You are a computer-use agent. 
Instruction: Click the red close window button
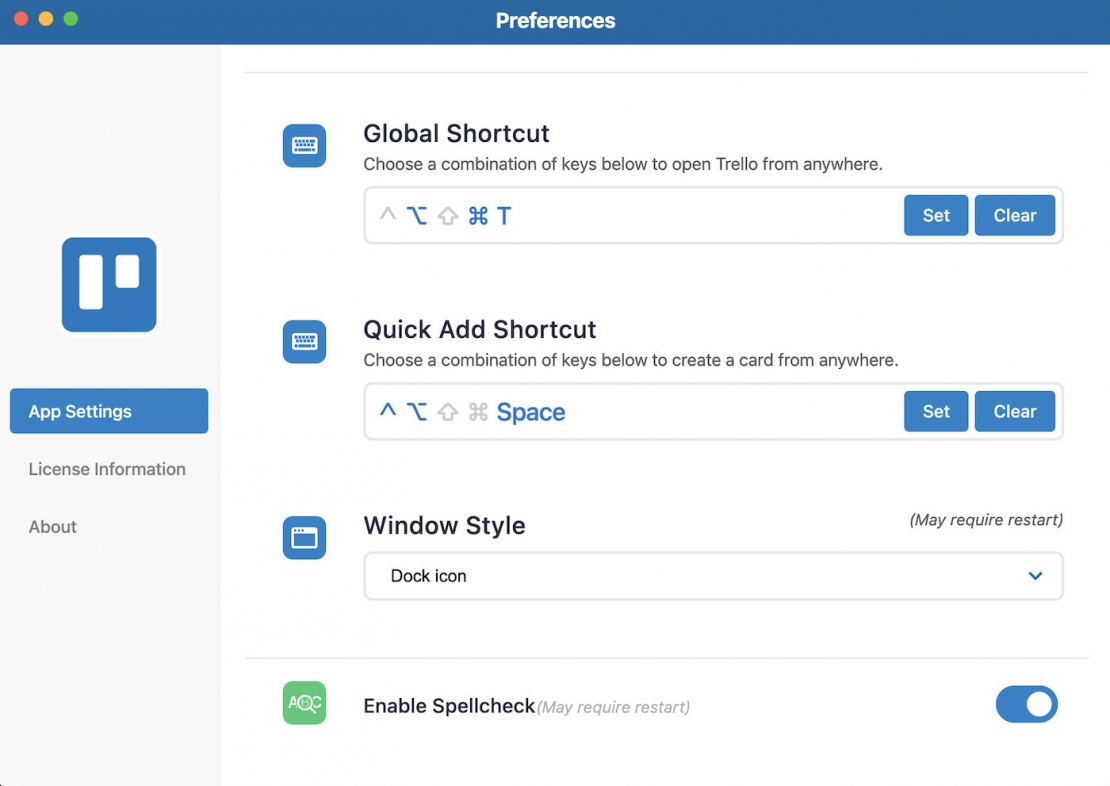[x=21, y=18]
